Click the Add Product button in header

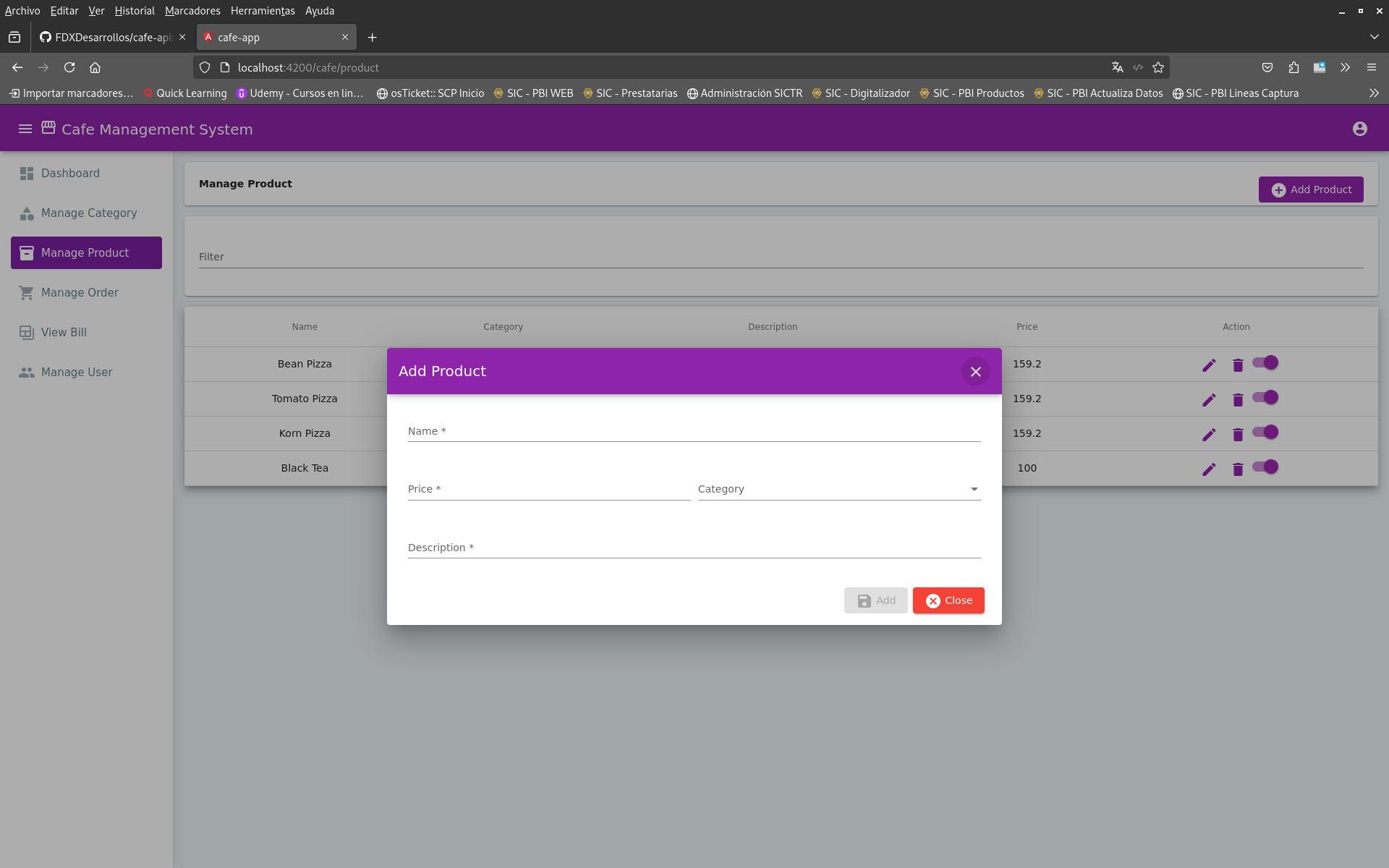(1311, 190)
